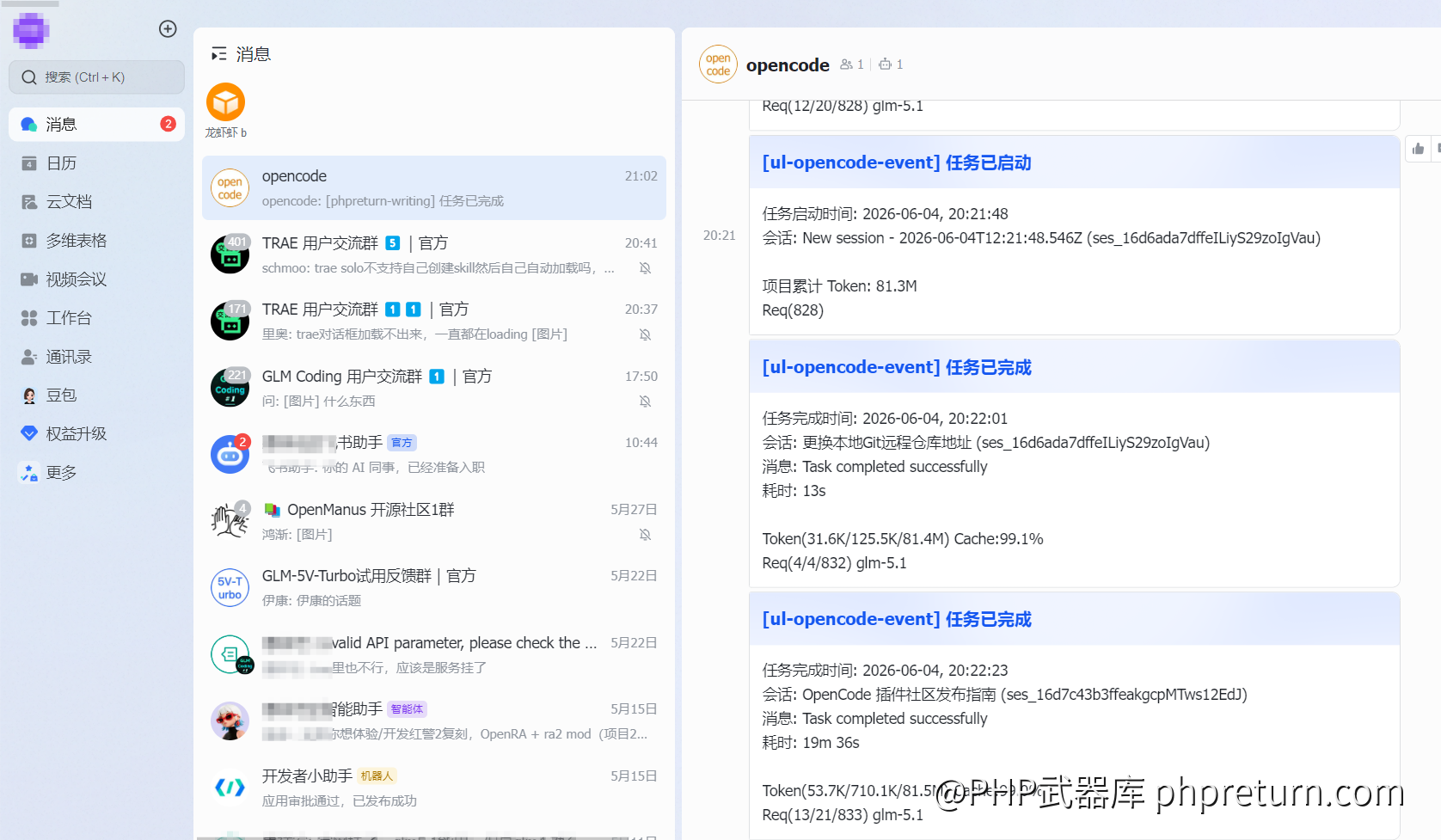The image size is (1441, 840).
Task: Open the 书助手 官方 chat
Action: (434, 455)
